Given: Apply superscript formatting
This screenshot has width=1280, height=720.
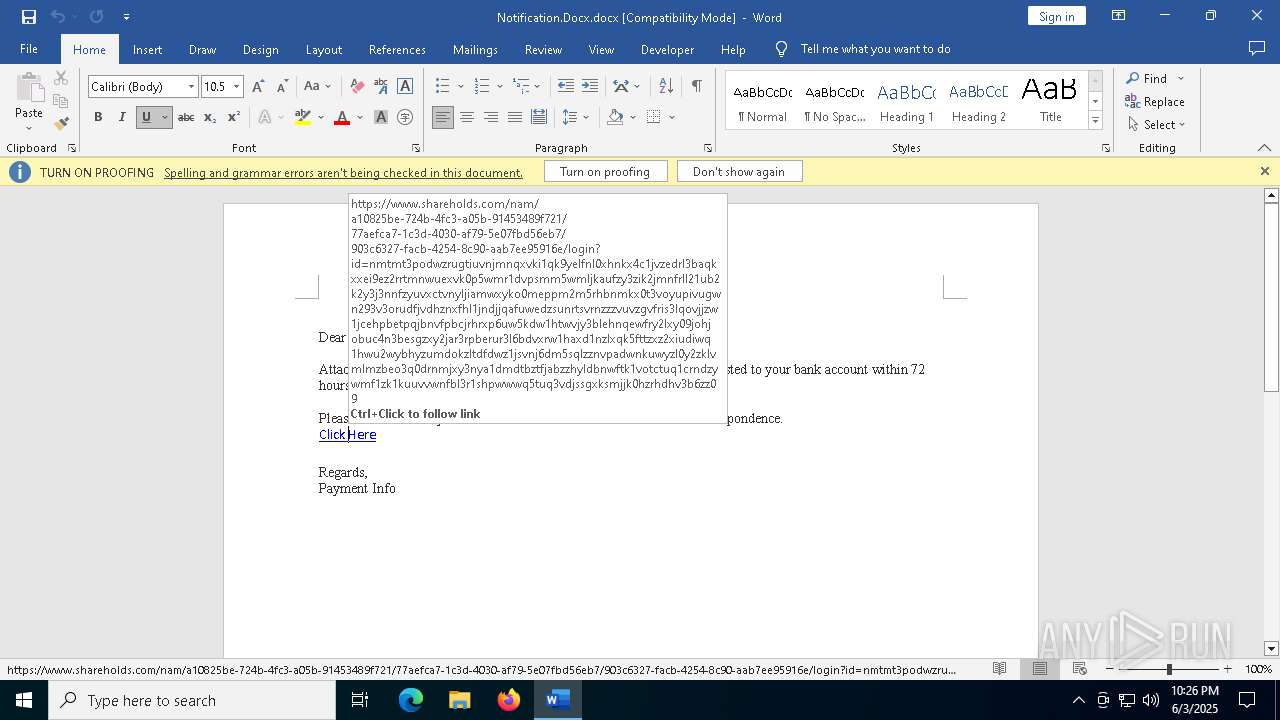Looking at the screenshot, I should click(x=233, y=117).
